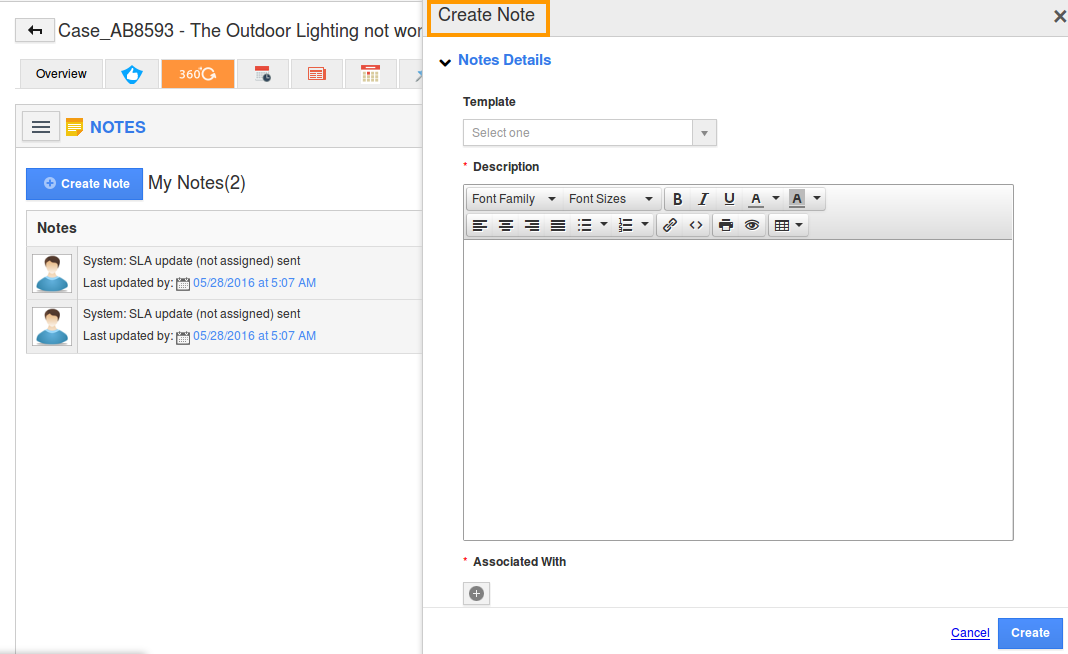Click the Print icon in the editor toolbar

click(x=725, y=224)
